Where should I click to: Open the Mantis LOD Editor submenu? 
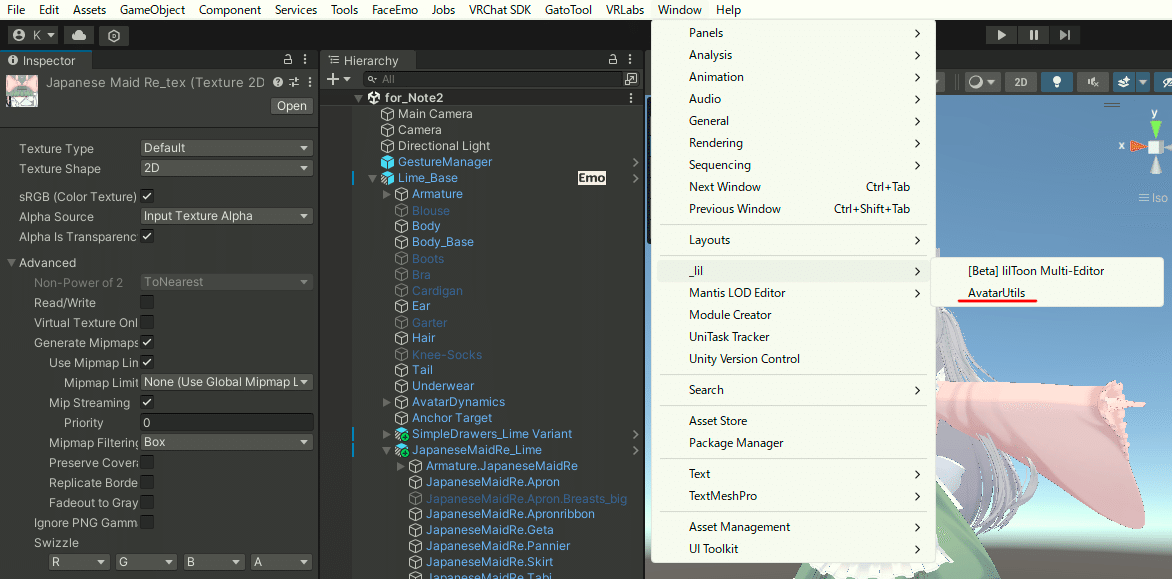point(794,293)
